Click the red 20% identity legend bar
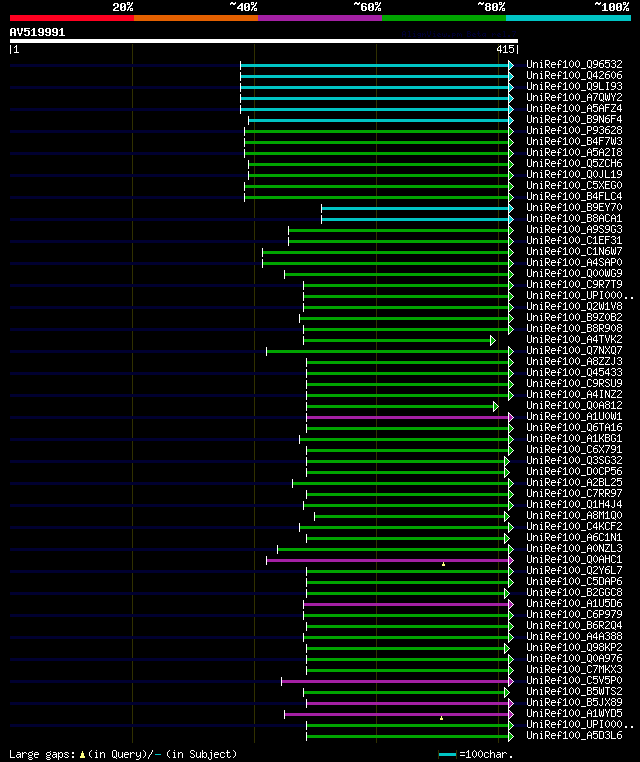 (x=72, y=18)
